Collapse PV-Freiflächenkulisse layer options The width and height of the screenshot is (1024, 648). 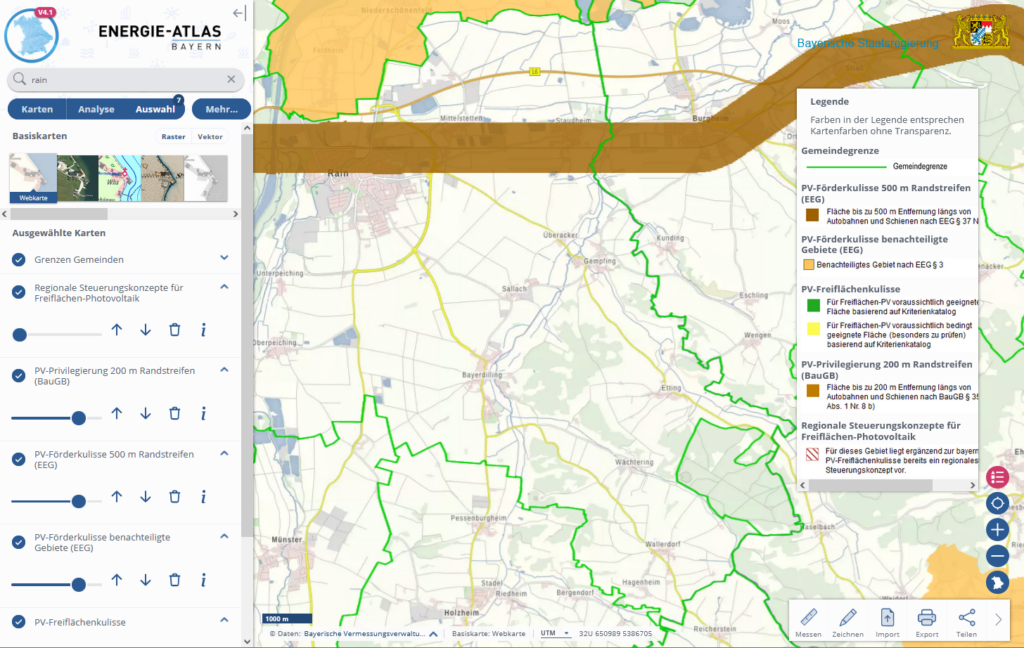[x=224, y=620]
